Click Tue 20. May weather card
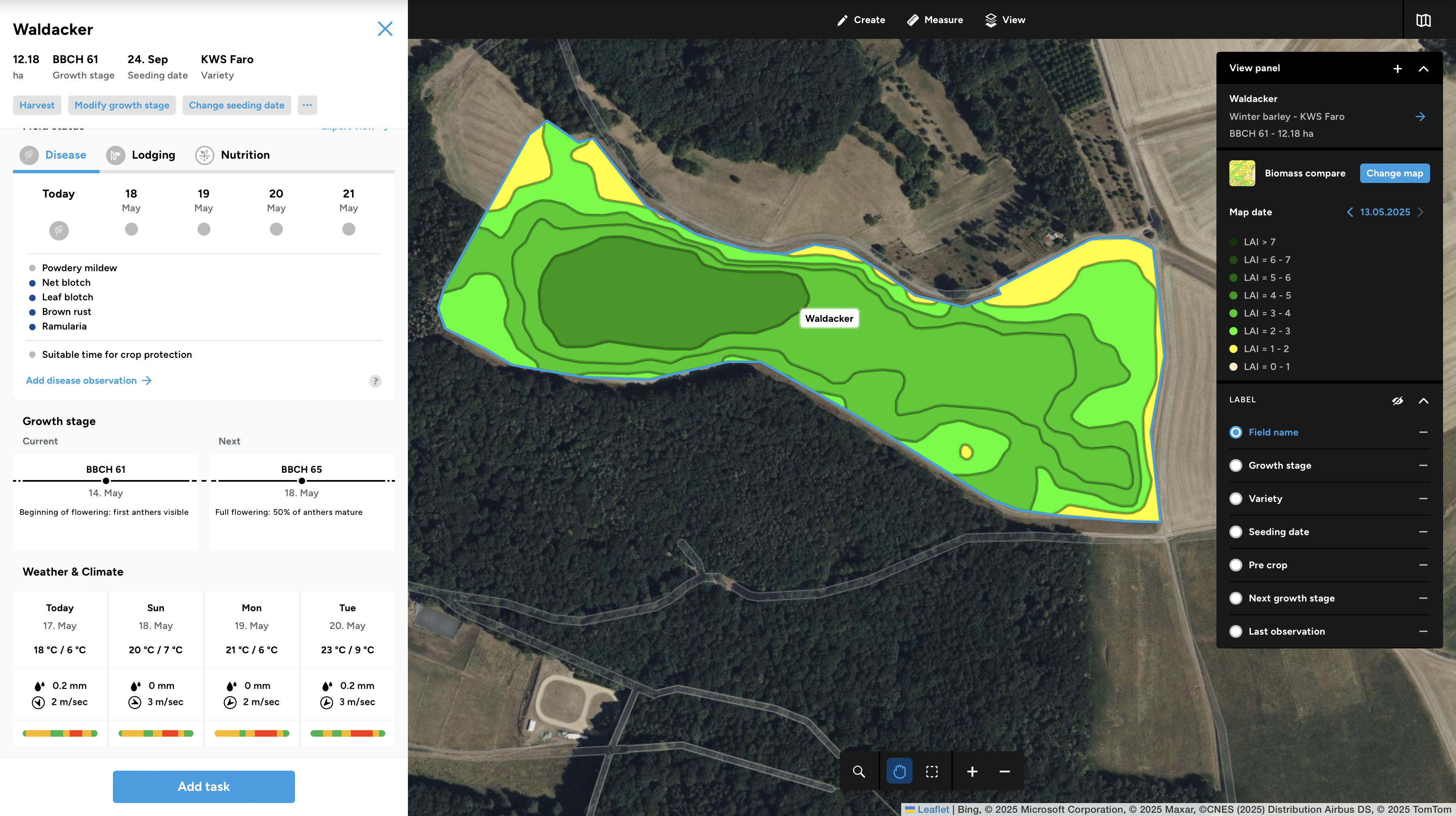Screen dimensions: 1456x816 pyautogui.click(x=348, y=668)
